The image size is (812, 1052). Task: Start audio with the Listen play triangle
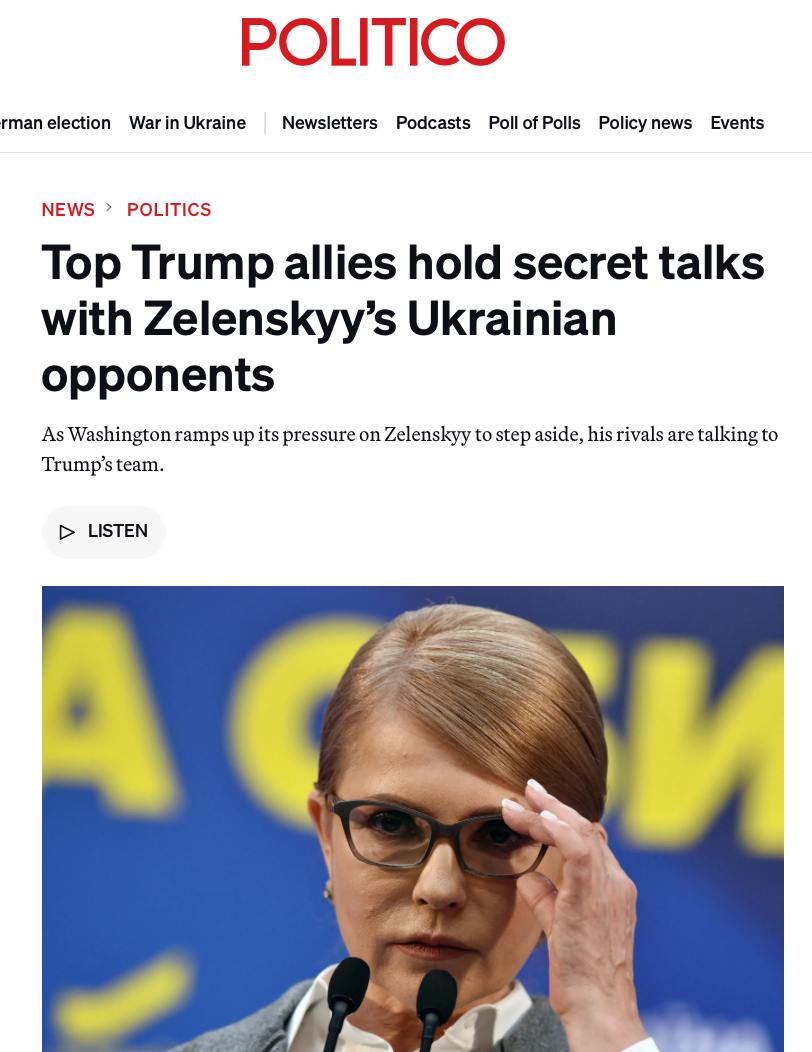(x=67, y=532)
